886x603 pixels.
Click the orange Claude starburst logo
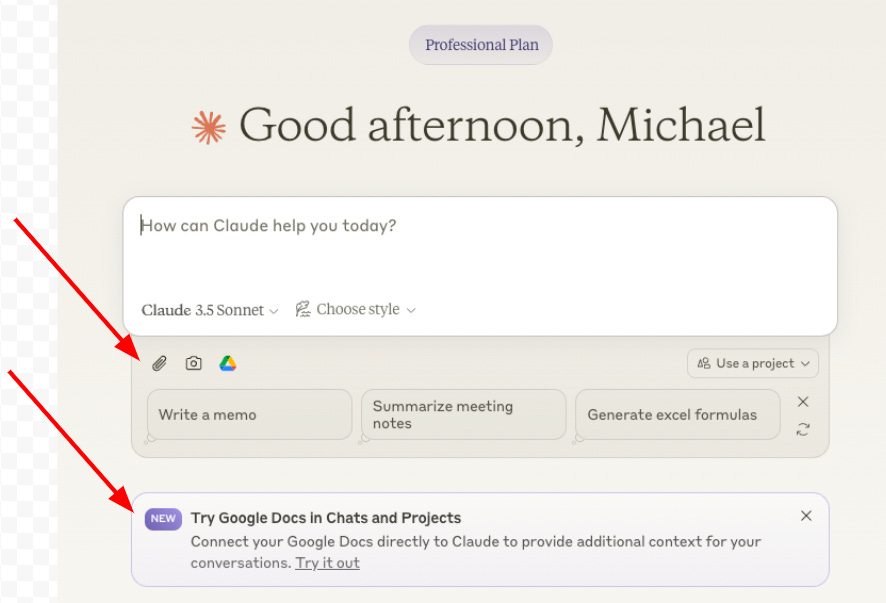coord(209,127)
